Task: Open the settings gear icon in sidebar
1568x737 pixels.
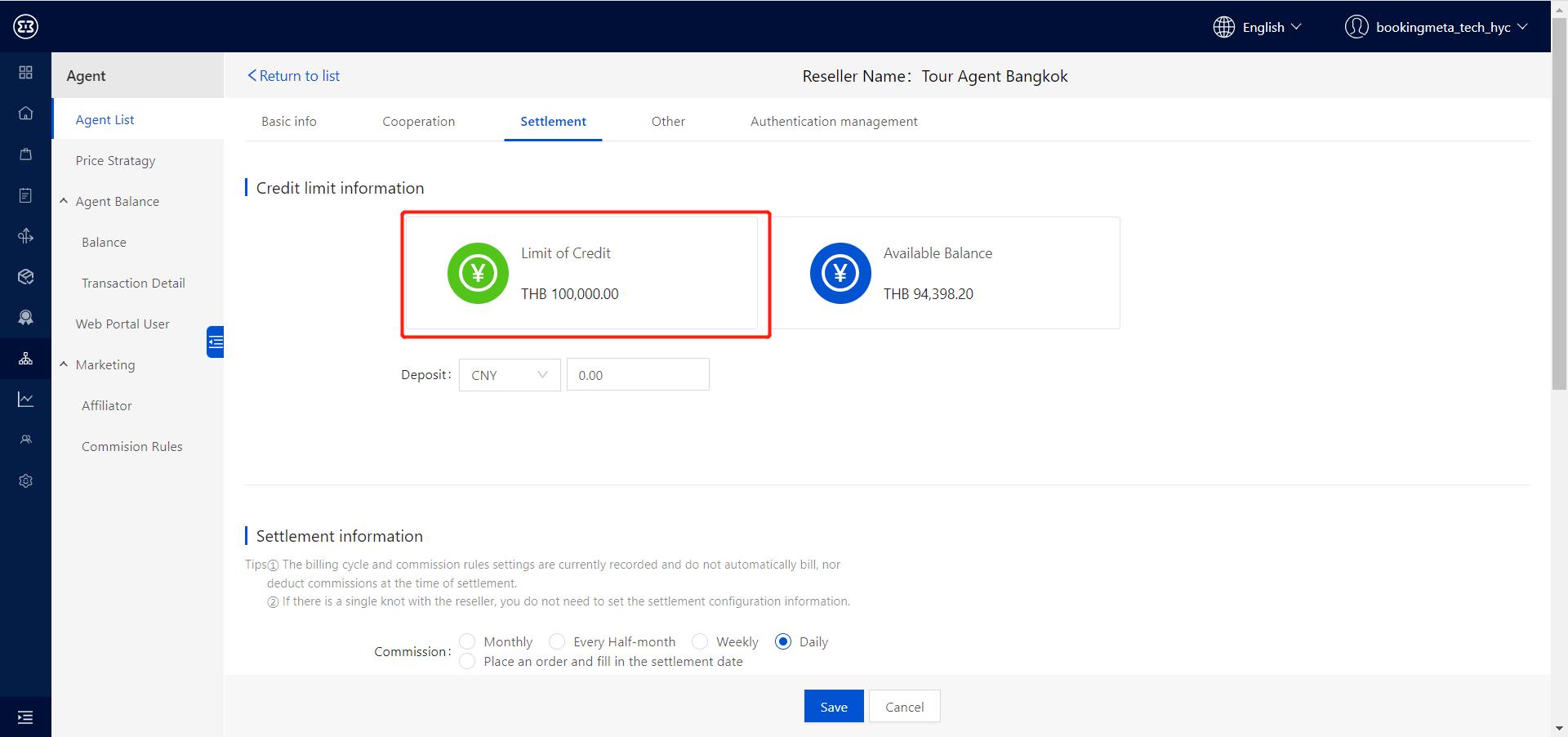Action: tap(25, 480)
